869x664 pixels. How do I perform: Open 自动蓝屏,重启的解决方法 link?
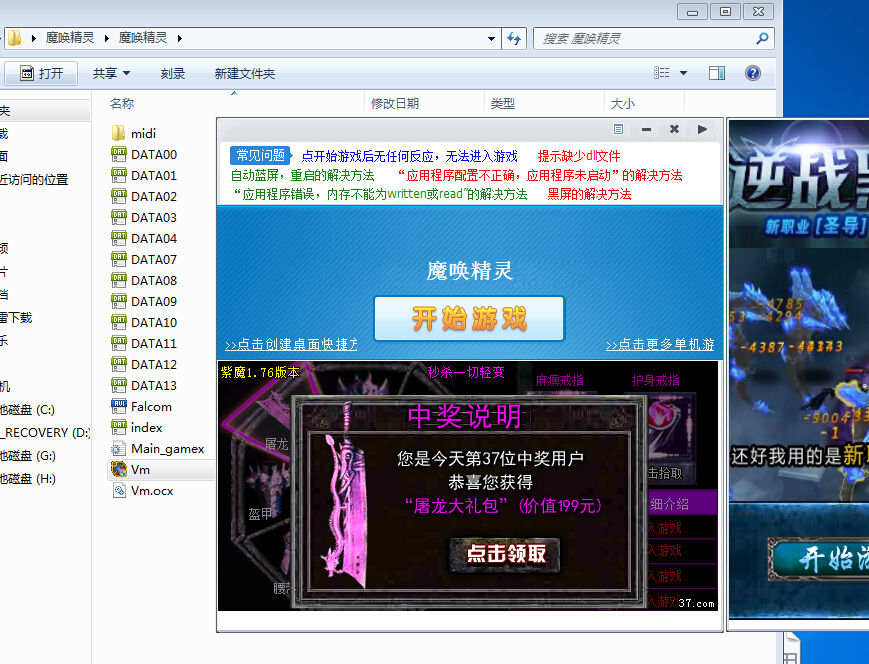click(x=303, y=175)
